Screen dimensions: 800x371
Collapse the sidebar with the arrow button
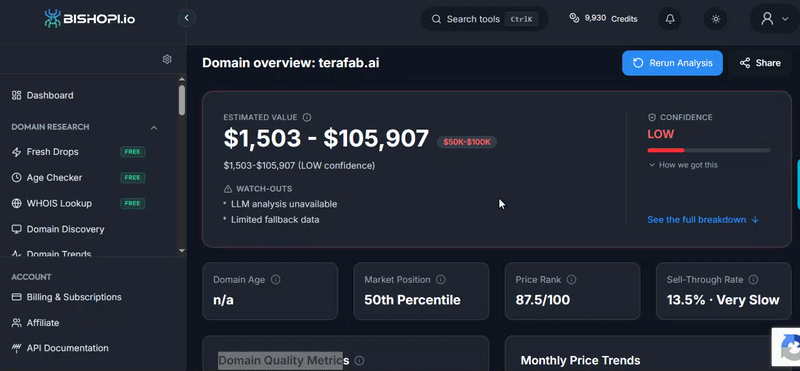186,18
